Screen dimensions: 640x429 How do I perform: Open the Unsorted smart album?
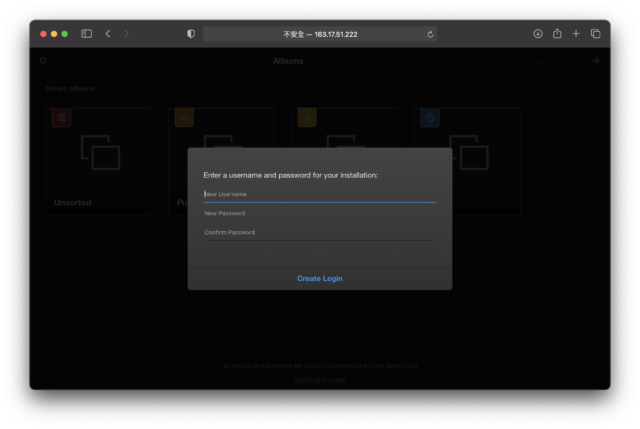(x=99, y=161)
